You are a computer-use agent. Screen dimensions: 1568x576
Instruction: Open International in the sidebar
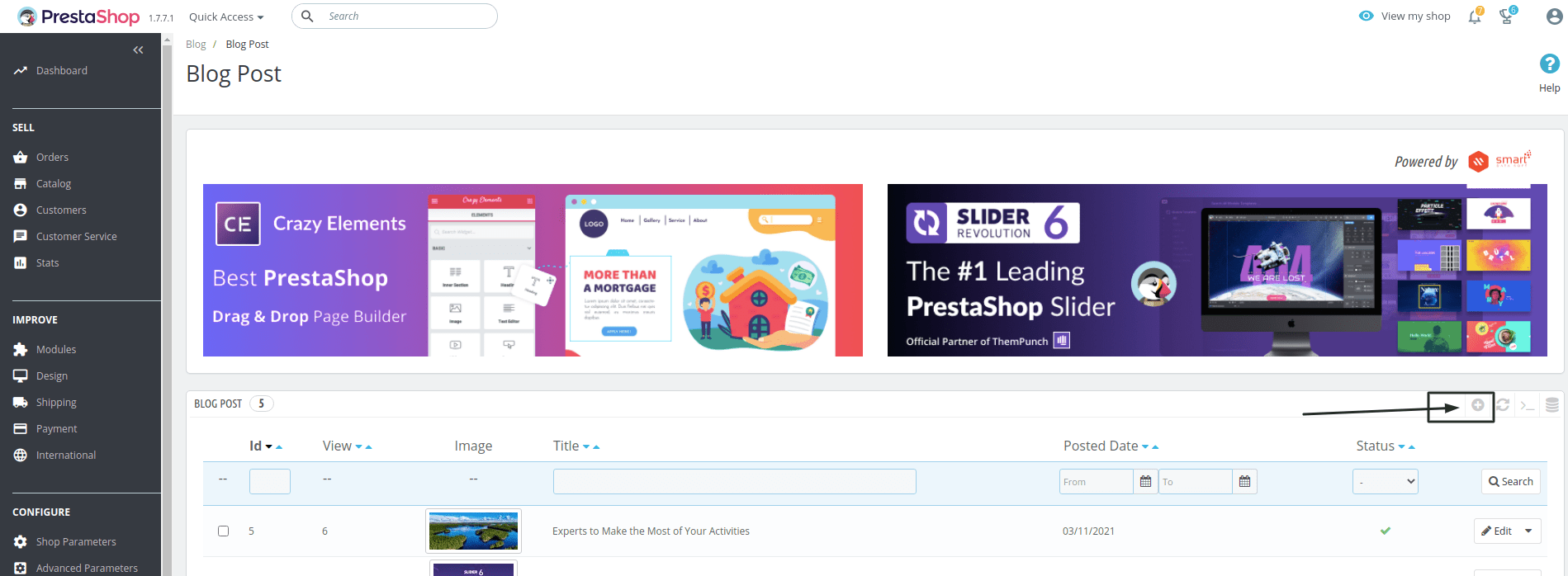pos(66,455)
